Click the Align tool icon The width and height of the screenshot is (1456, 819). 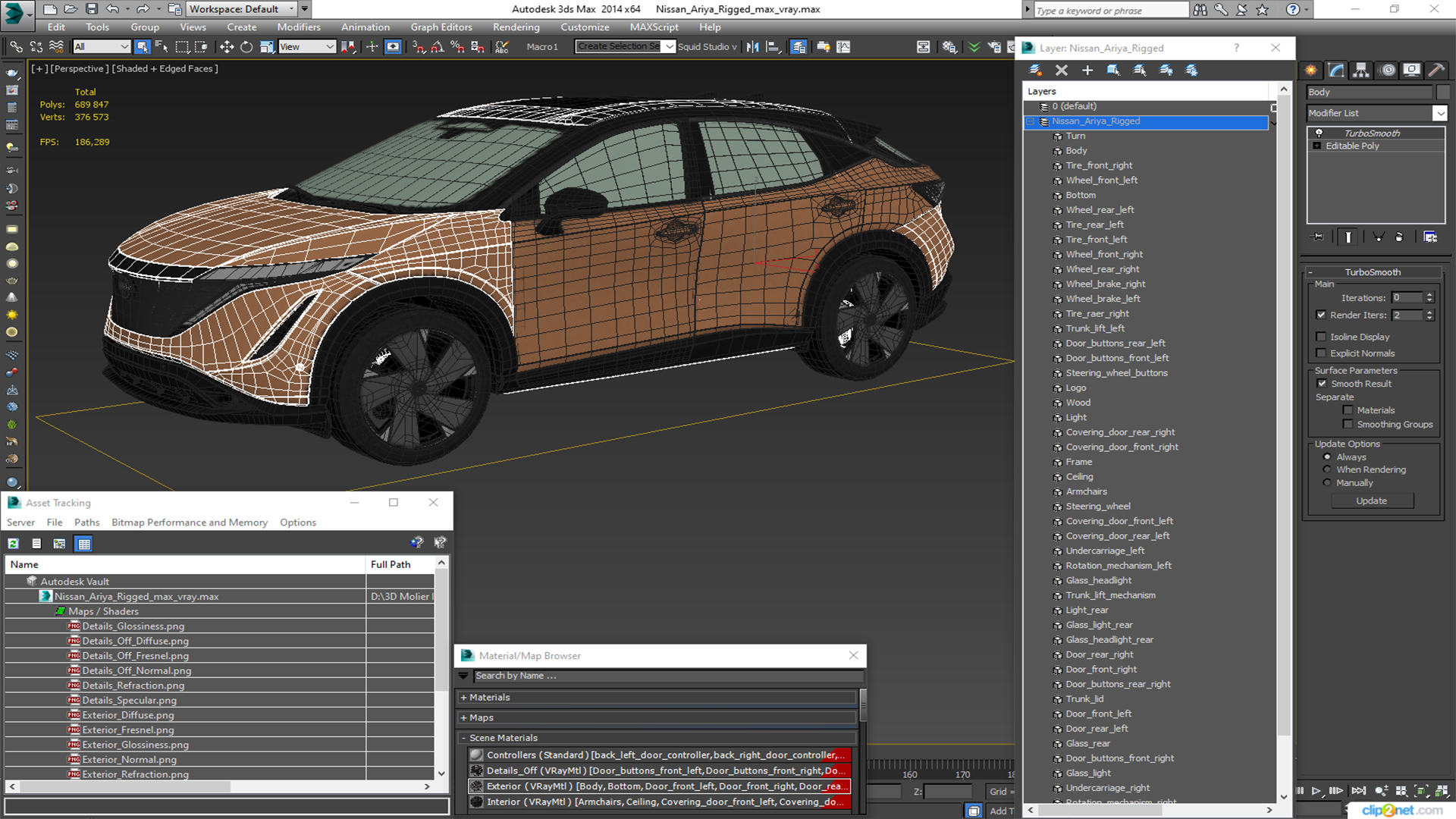tap(773, 47)
